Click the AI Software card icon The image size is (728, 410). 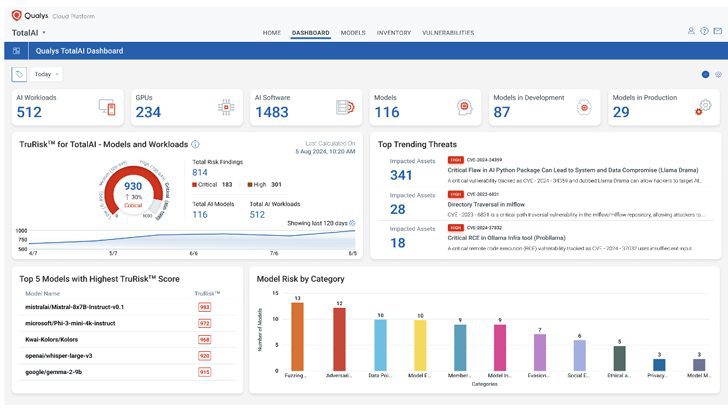[345, 107]
